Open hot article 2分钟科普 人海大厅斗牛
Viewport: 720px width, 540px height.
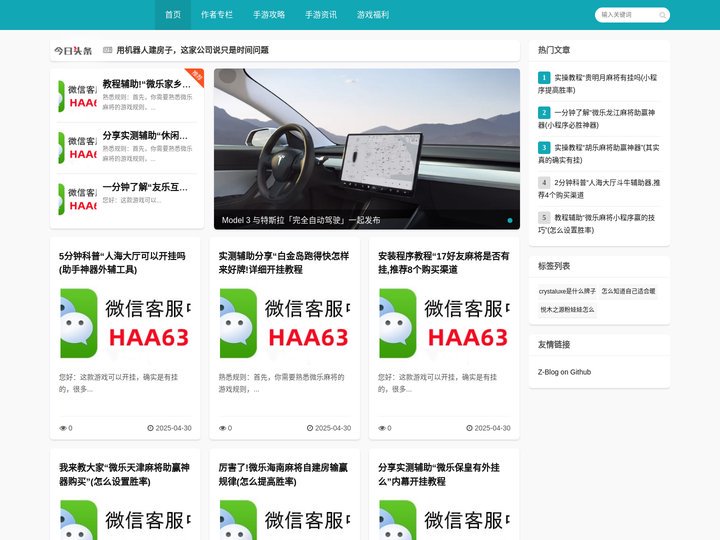pyautogui.click(x=599, y=189)
